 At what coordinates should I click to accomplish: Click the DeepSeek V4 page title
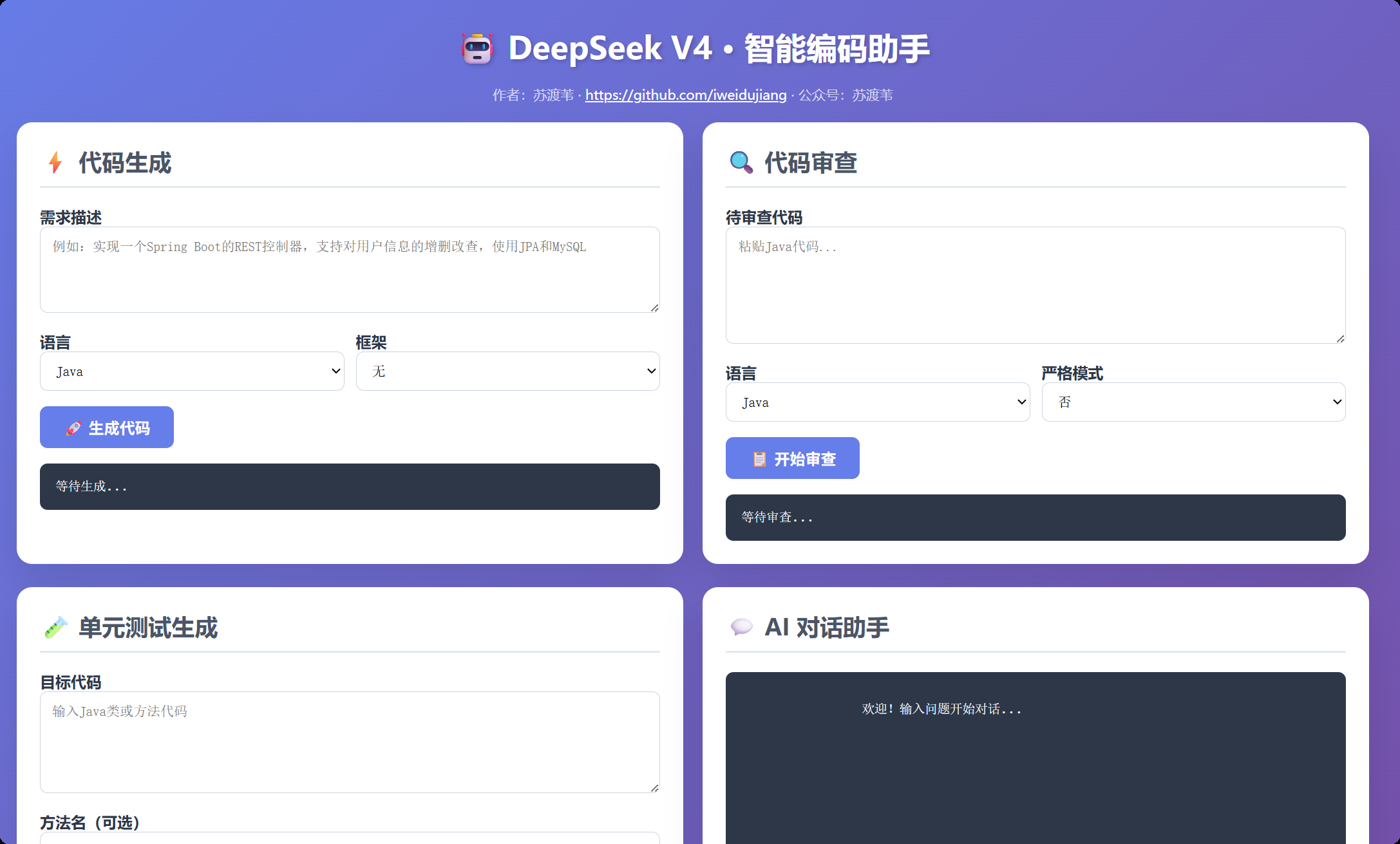pyautogui.click(x=719, y=49)
